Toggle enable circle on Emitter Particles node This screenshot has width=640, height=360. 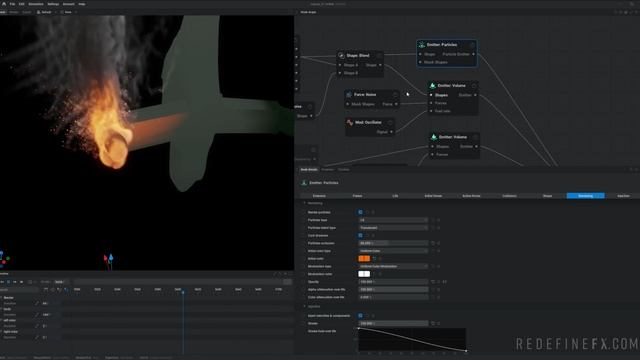(472, 44)
